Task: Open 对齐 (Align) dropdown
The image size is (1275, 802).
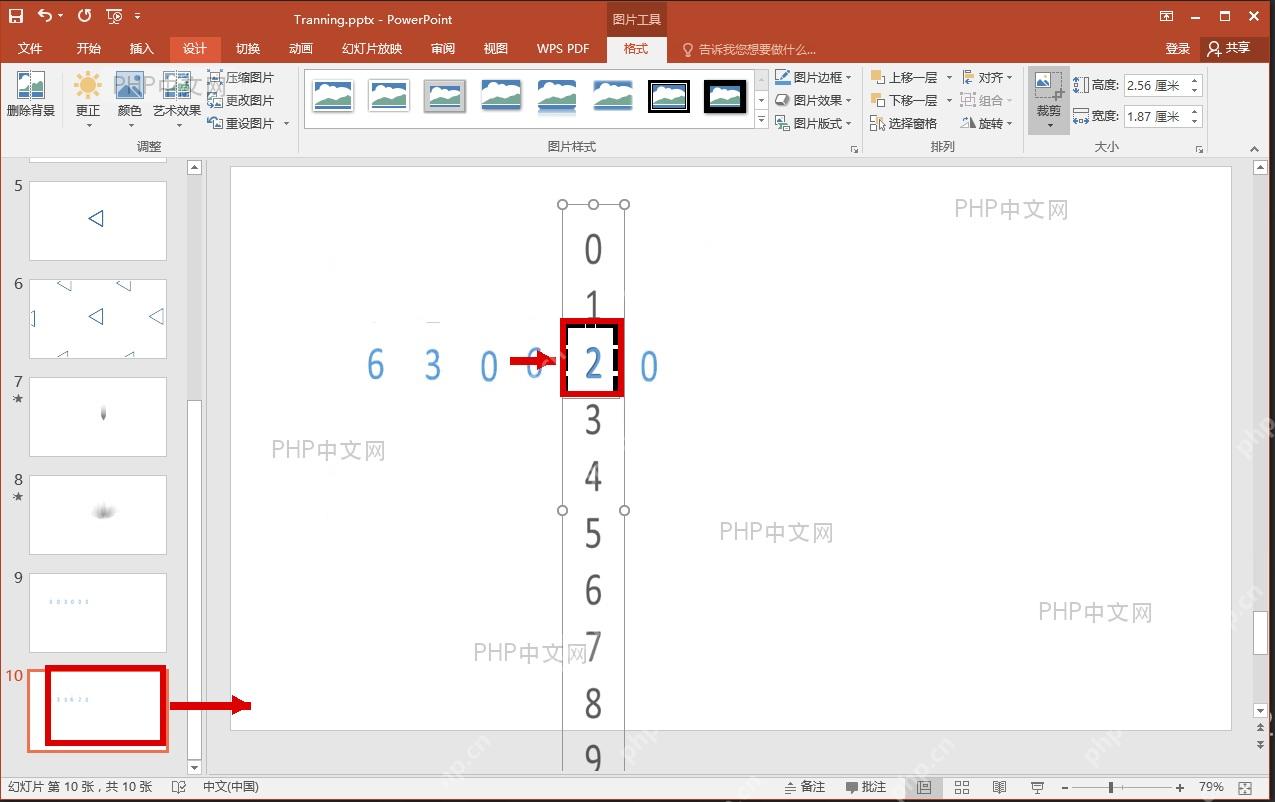Action: pos(987,77)
